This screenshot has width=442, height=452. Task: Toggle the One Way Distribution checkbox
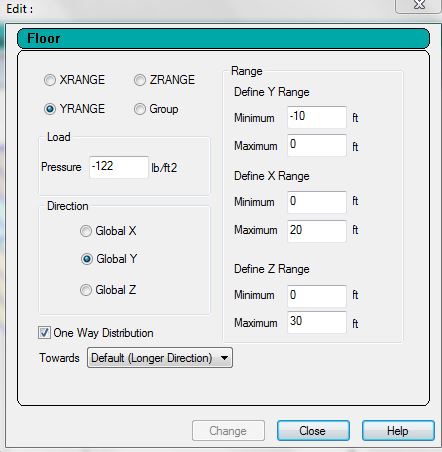point(44,333)
